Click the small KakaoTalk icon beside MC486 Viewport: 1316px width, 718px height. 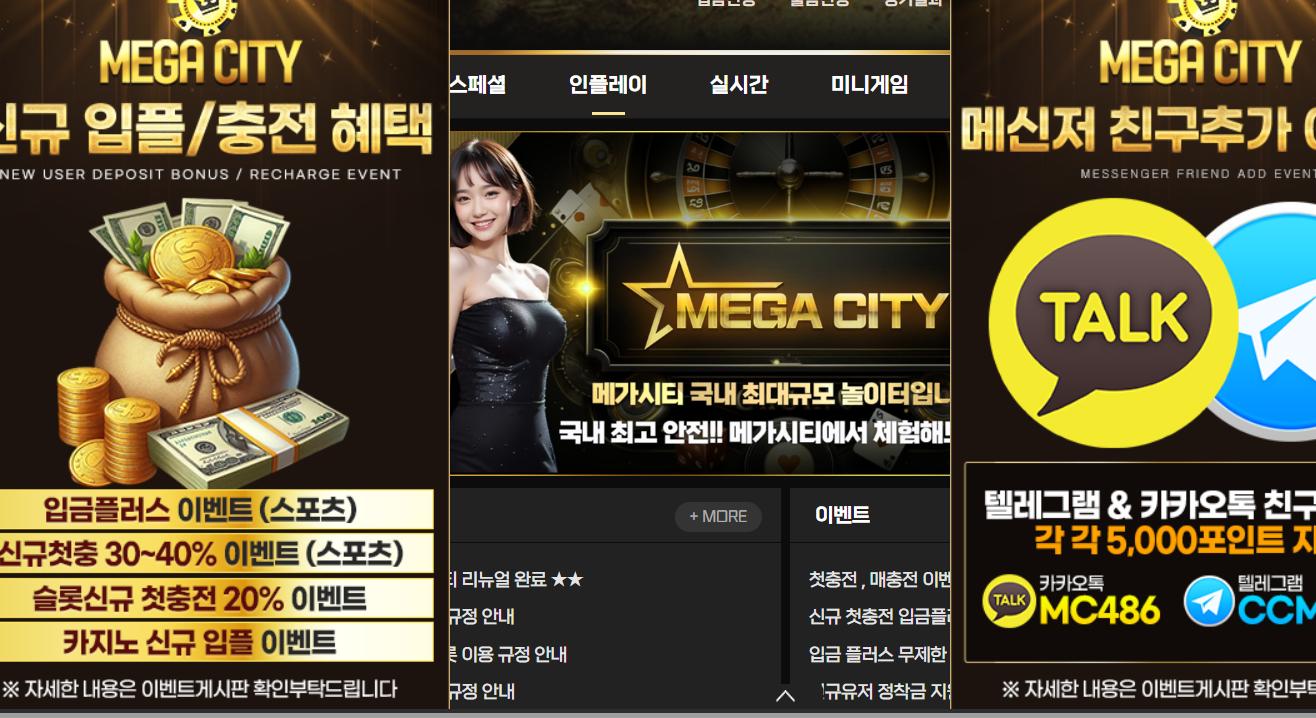[x=1010, y=601]
